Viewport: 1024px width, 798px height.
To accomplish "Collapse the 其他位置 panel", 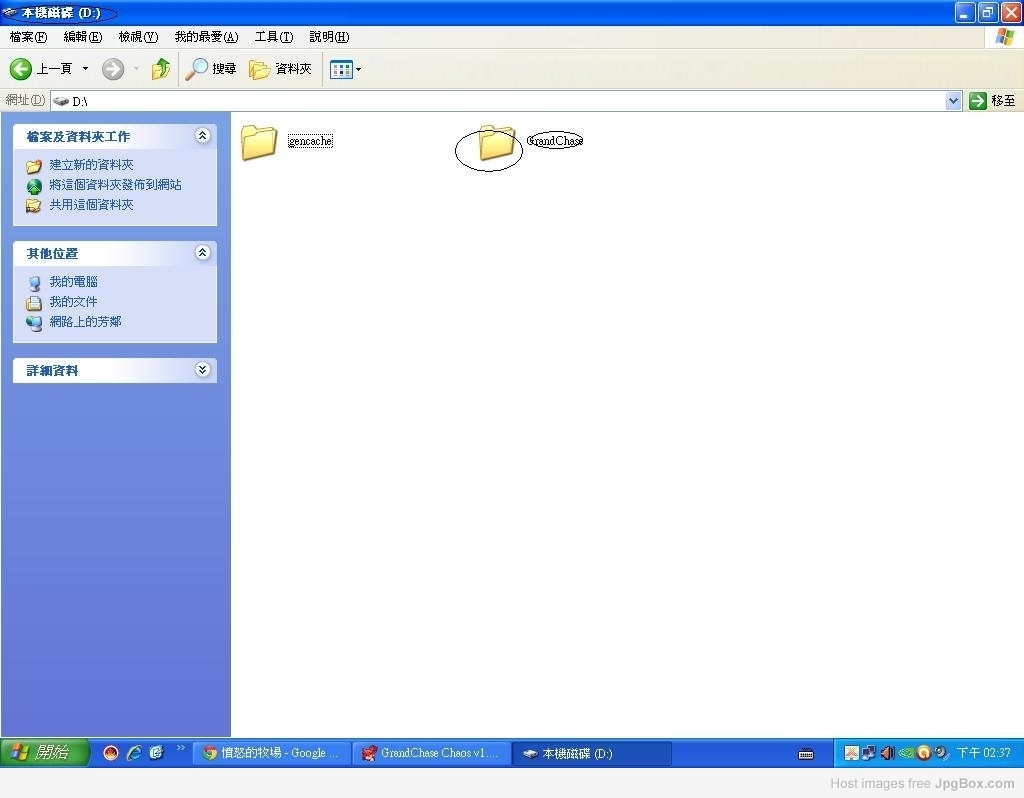I will coord(203,253).
